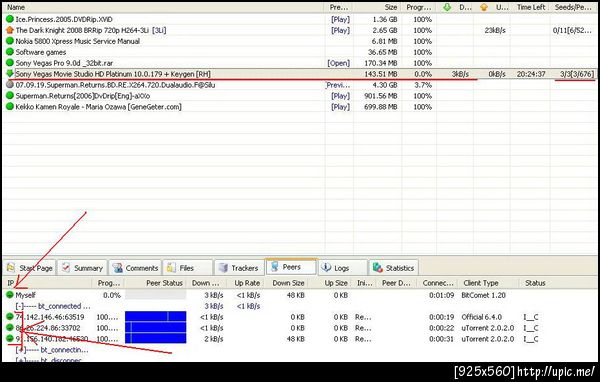
Task: Click the [Open] link for Sony Vegas Pro 9.0d
Action: (339, 63)
